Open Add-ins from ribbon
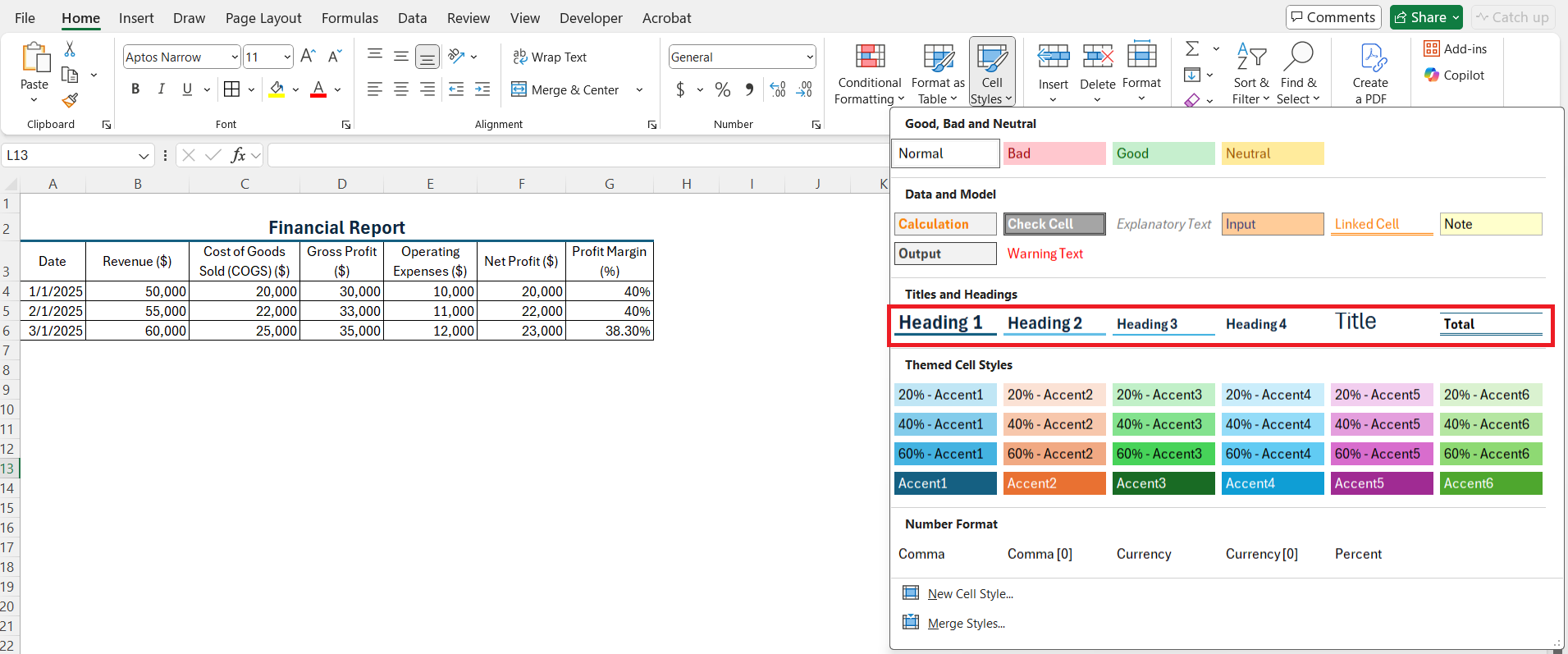 pos(1456,49)
